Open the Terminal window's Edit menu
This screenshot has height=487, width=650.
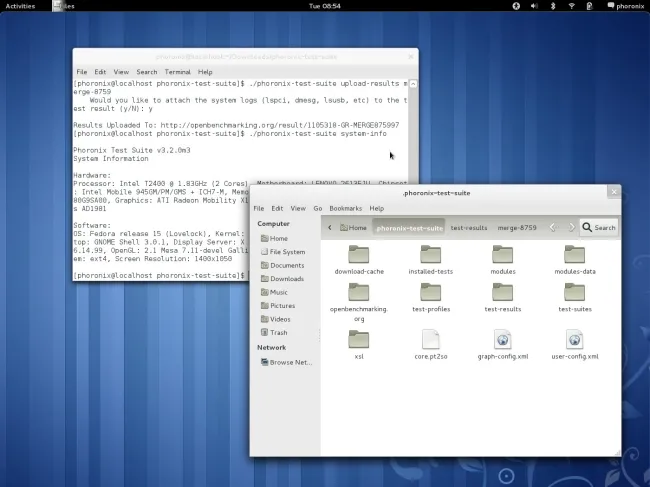pyautogui.click(x=100, y=72)
